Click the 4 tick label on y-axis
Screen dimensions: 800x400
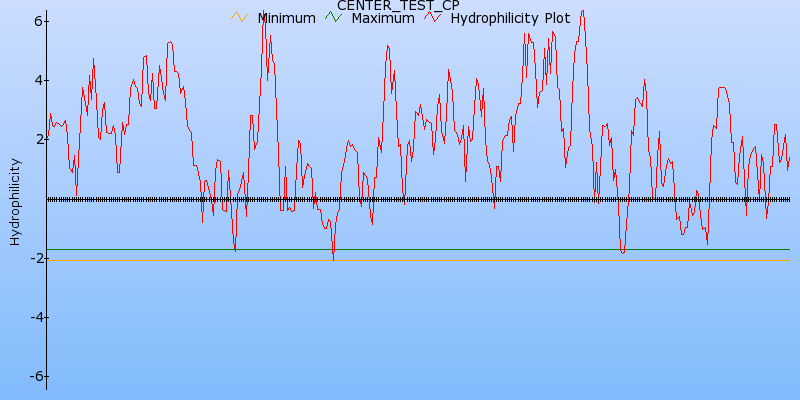37,80
